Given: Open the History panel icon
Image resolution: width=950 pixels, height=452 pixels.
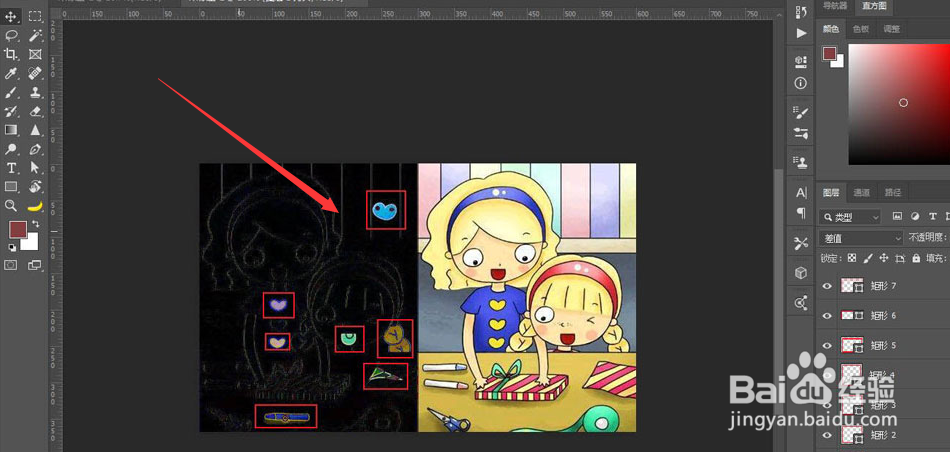Looking at the screenshot, I should 801,12.
